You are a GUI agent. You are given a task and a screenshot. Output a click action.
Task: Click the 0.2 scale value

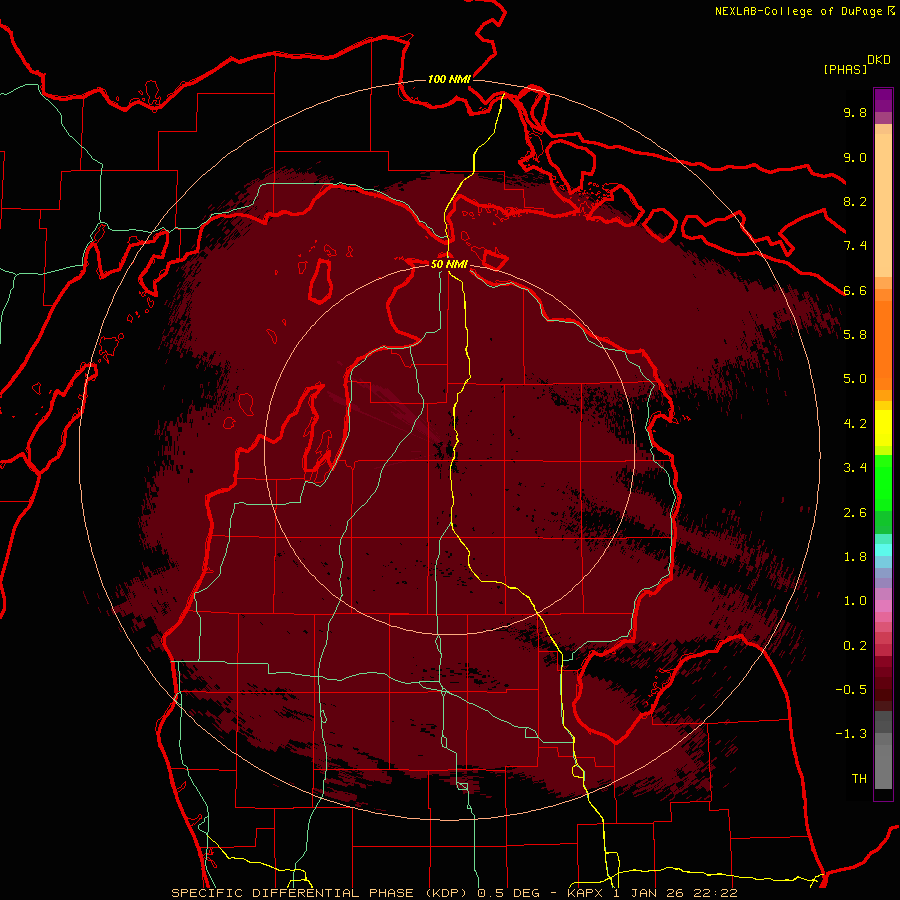pyautogui.click(x=855, y=646)
